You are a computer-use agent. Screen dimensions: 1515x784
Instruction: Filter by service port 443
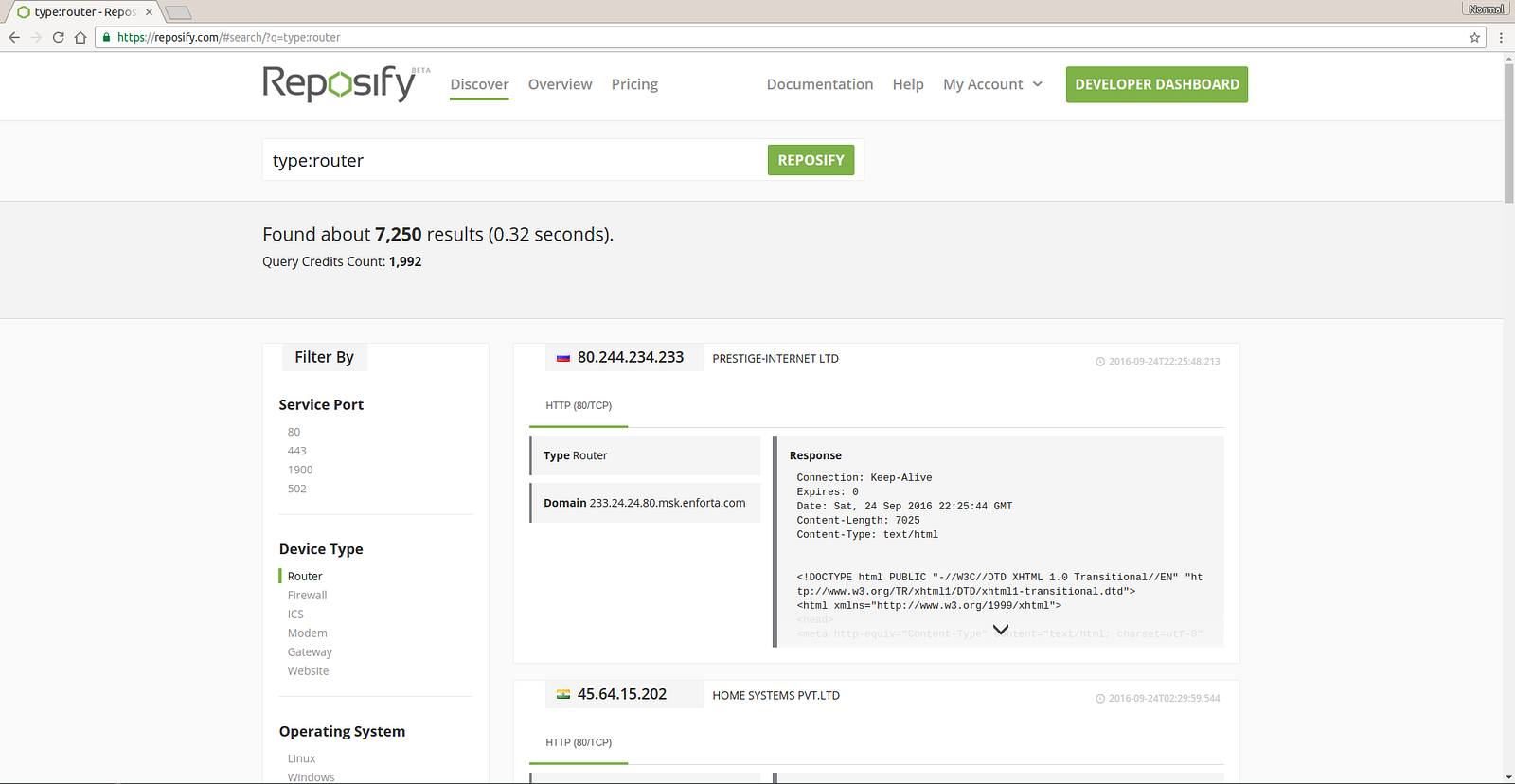(296, 451)
